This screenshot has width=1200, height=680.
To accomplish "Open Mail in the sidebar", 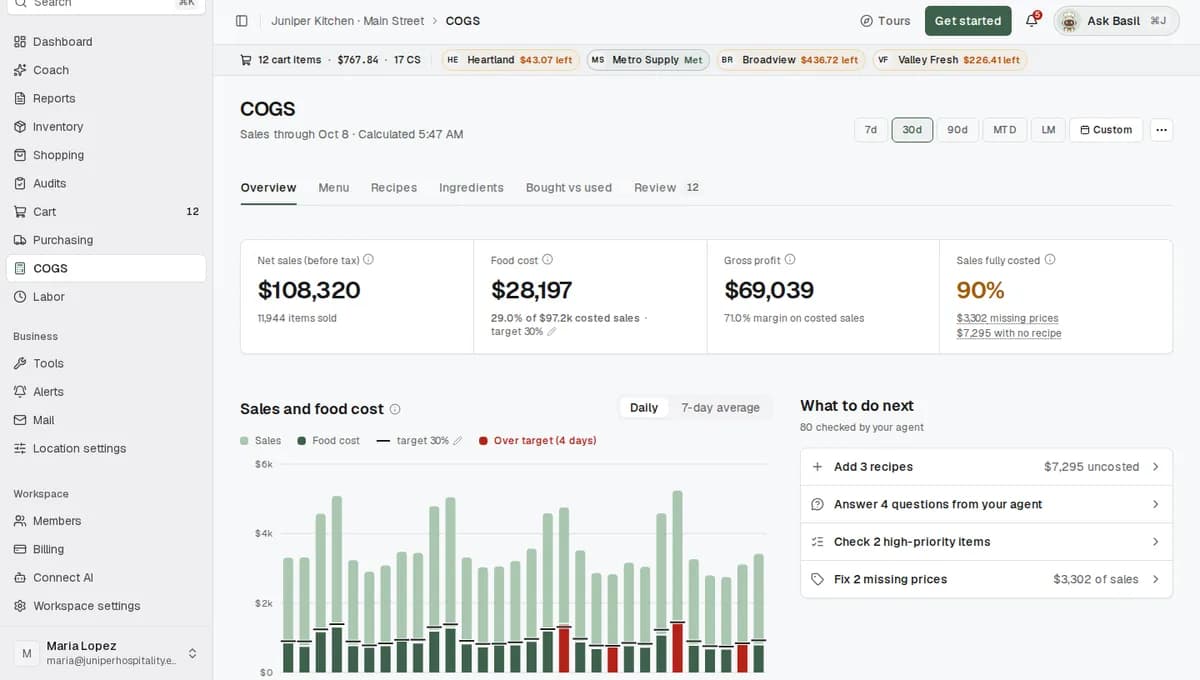I will tap(106, 420).
